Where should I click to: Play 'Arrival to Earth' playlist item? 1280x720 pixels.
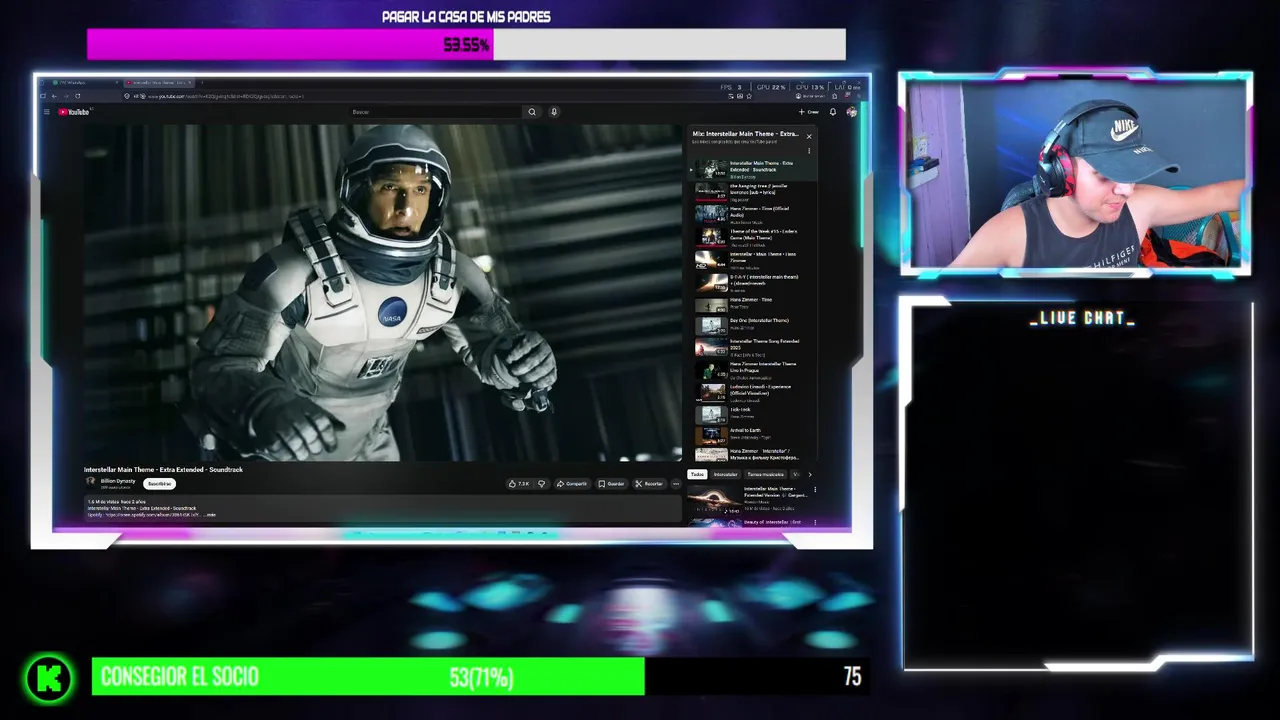[754, 436]
